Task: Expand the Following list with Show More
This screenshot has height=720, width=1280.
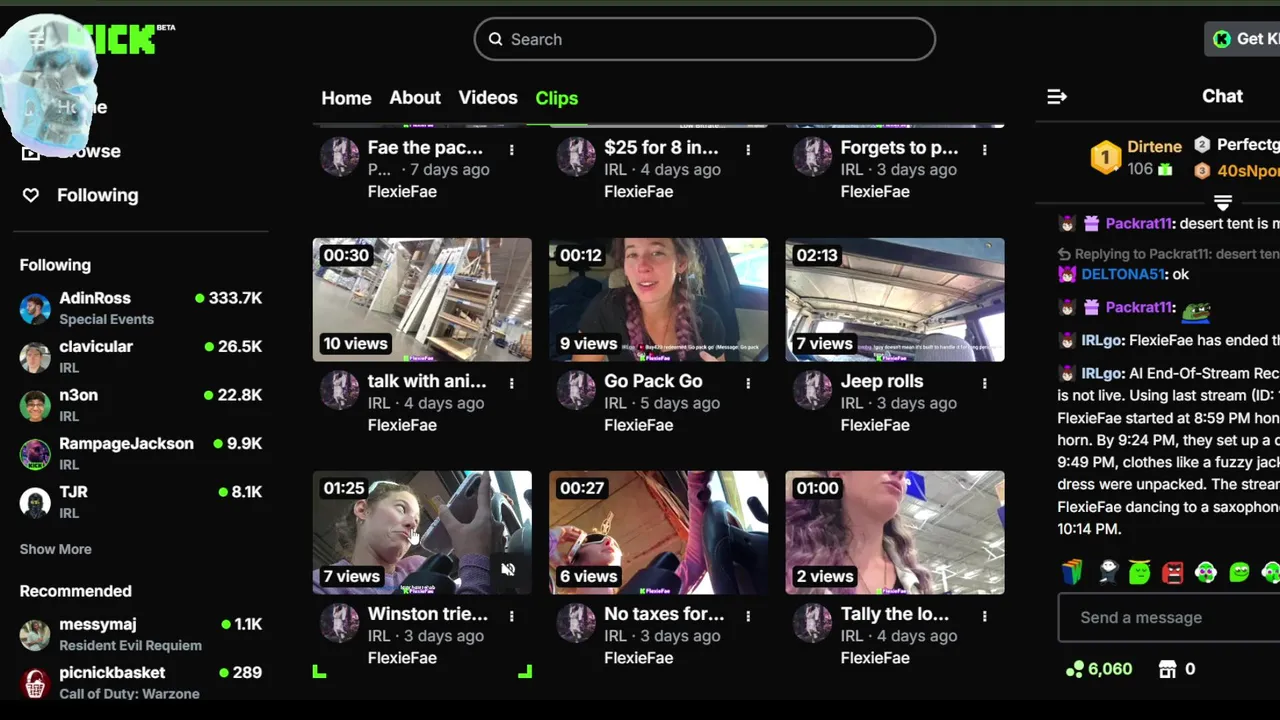Action: coord(55,549)
